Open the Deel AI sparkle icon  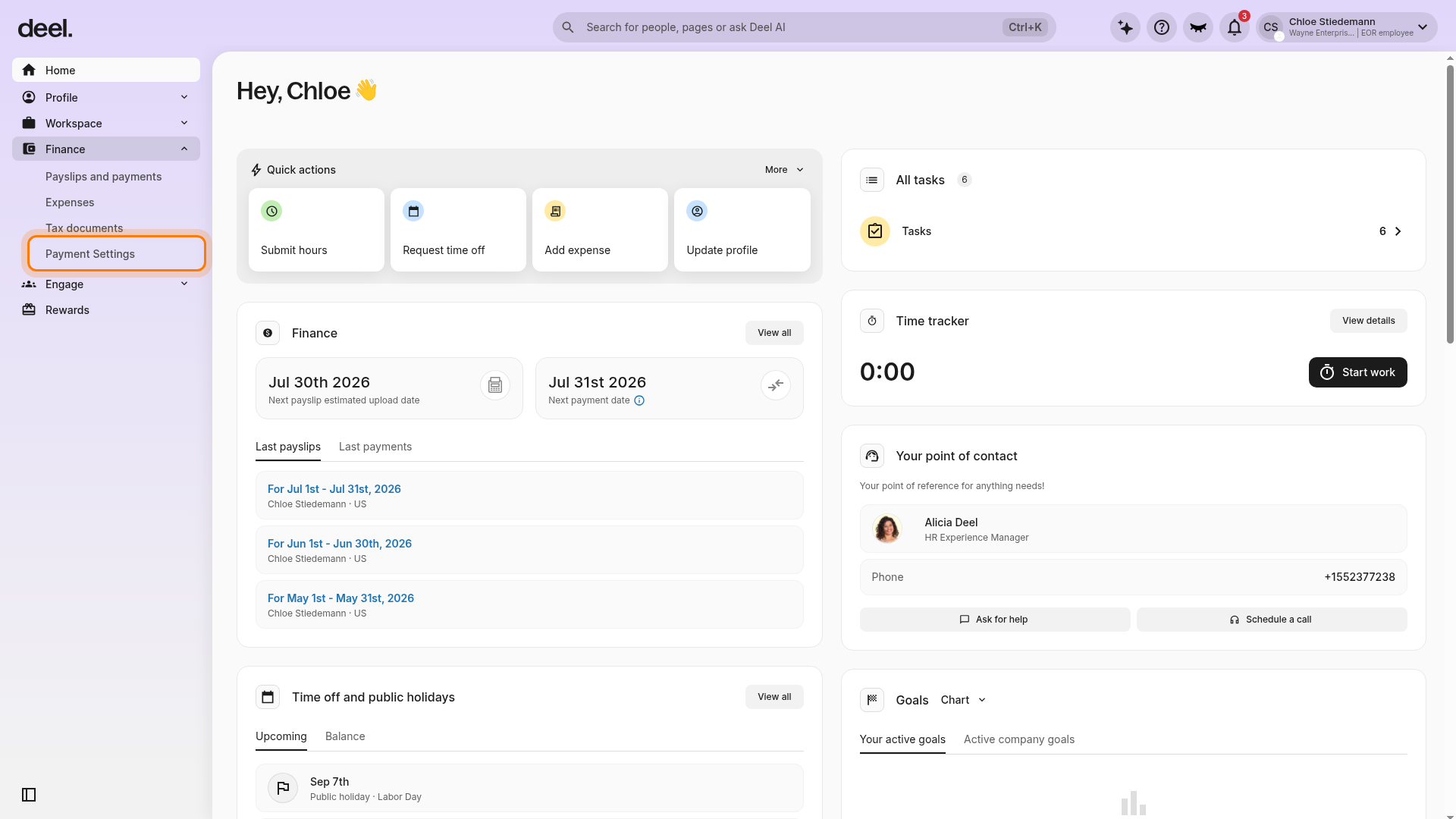coord(1125,27)
